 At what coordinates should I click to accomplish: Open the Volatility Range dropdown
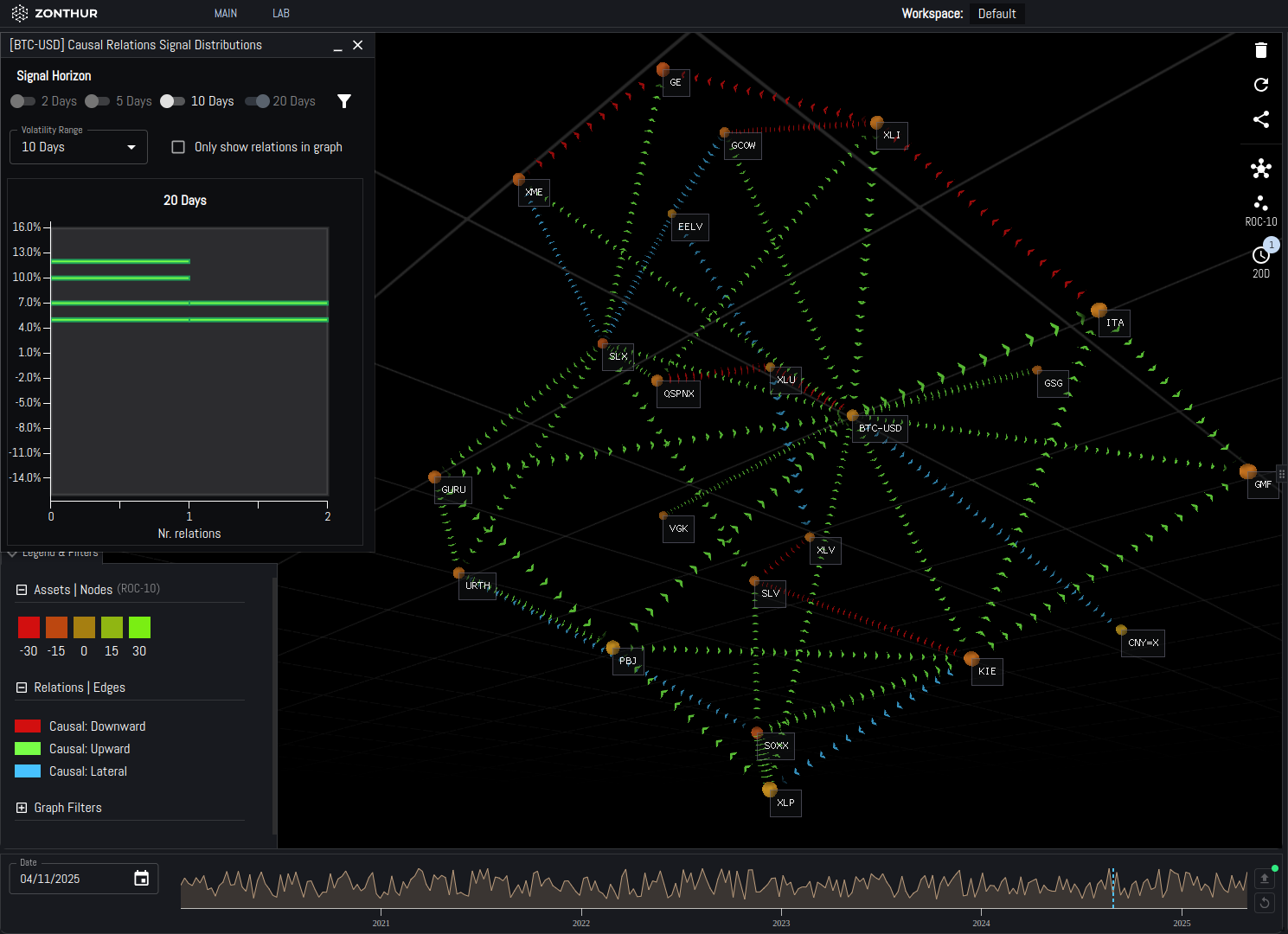click(79, 147)
